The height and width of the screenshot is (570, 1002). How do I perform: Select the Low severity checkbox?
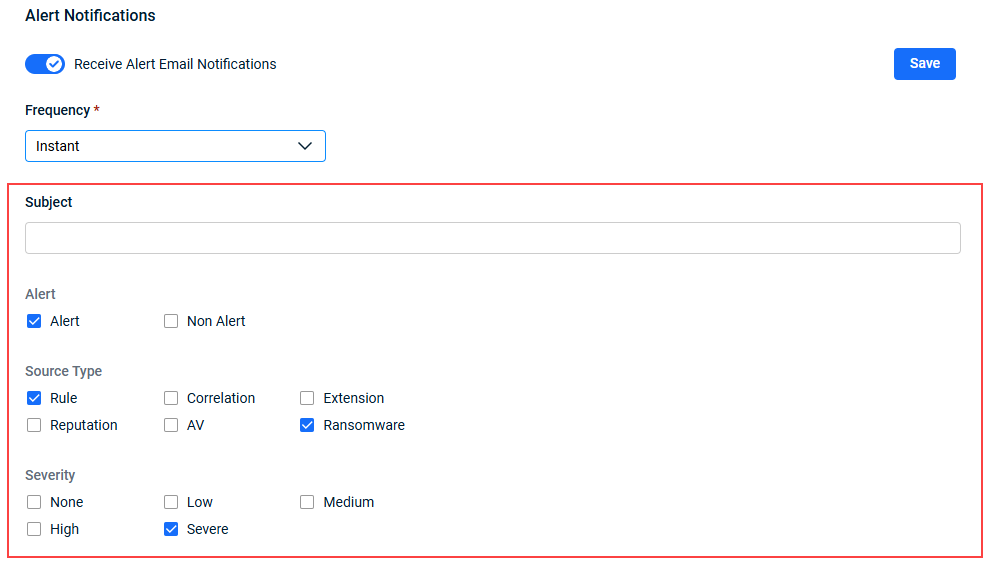pos(171,502)
